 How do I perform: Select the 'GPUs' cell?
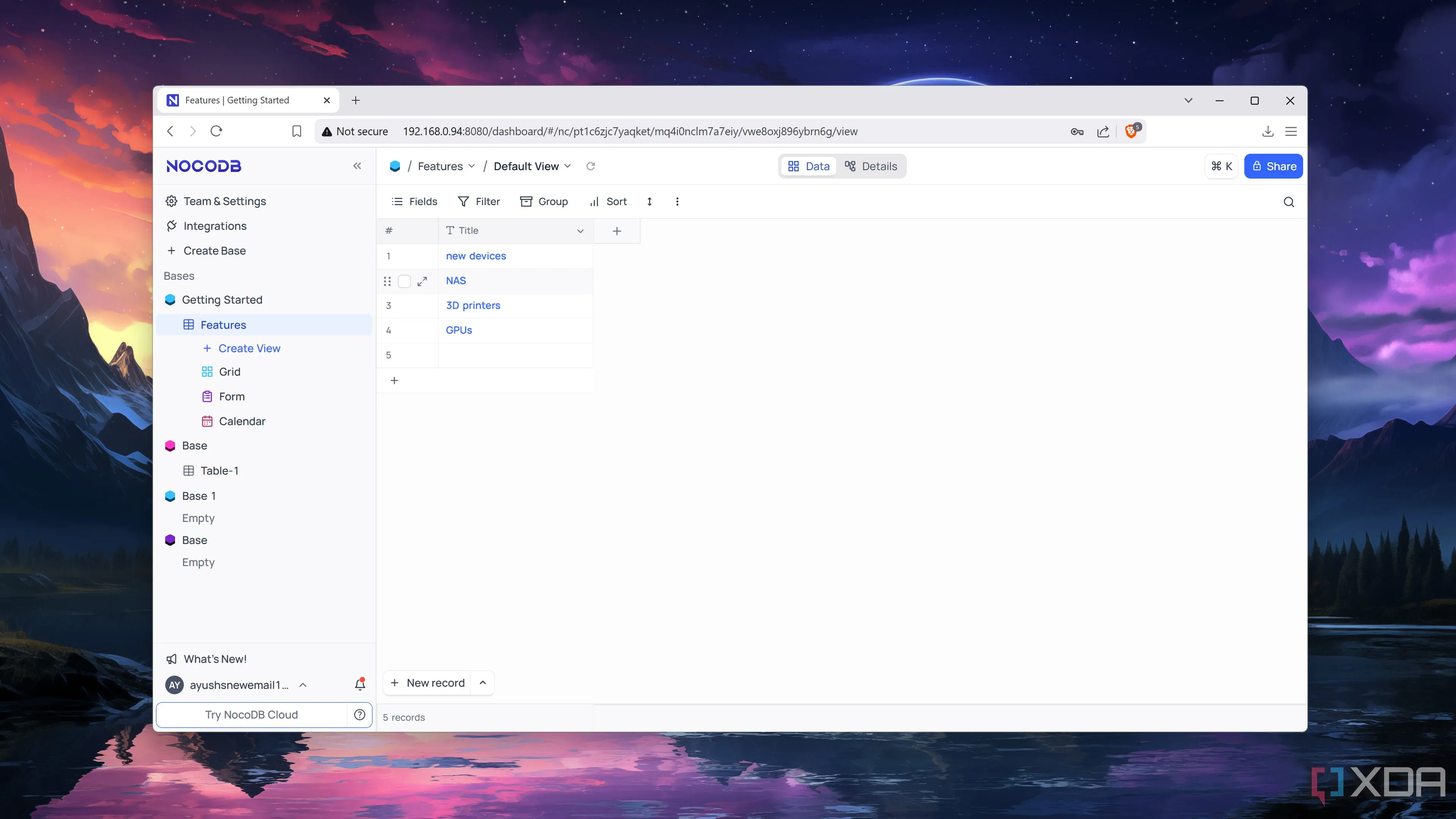(x=516, y=331)
